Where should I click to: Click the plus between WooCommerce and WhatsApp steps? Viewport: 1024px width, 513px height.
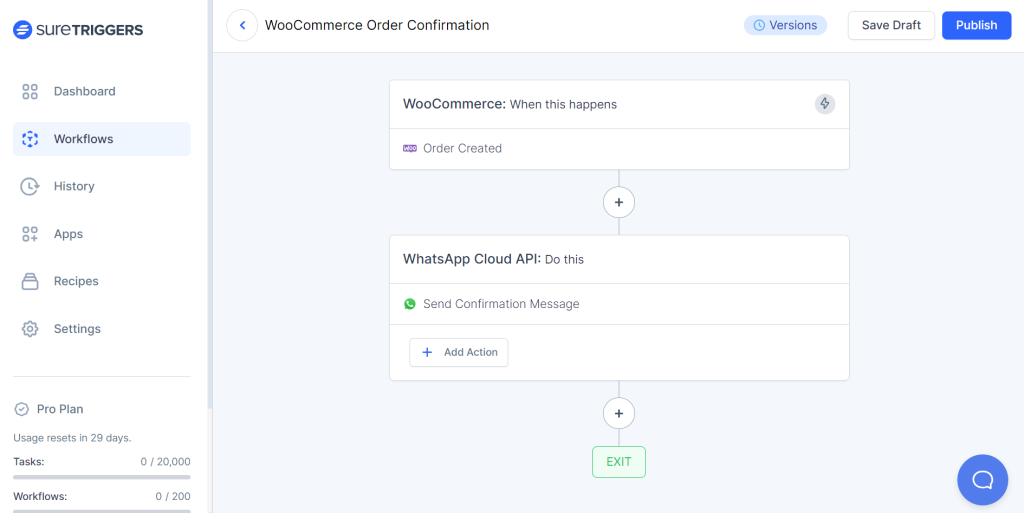[619, 202]
